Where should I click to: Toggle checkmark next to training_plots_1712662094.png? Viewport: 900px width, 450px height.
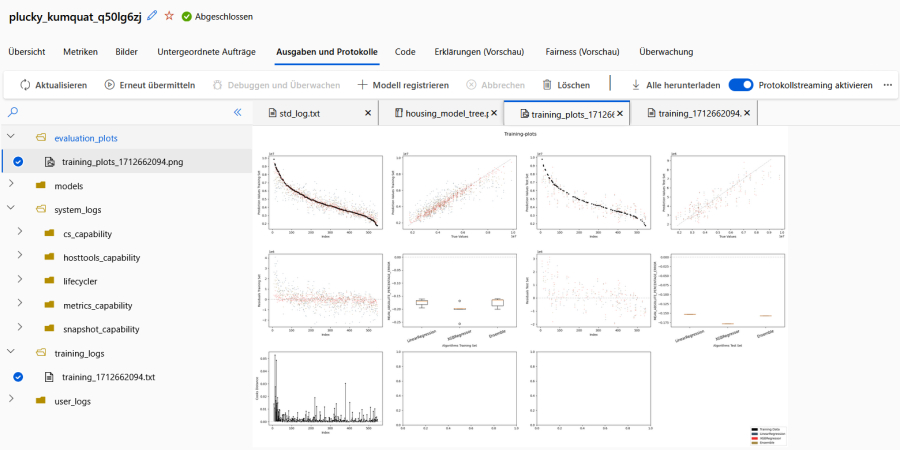coord(18,161)
